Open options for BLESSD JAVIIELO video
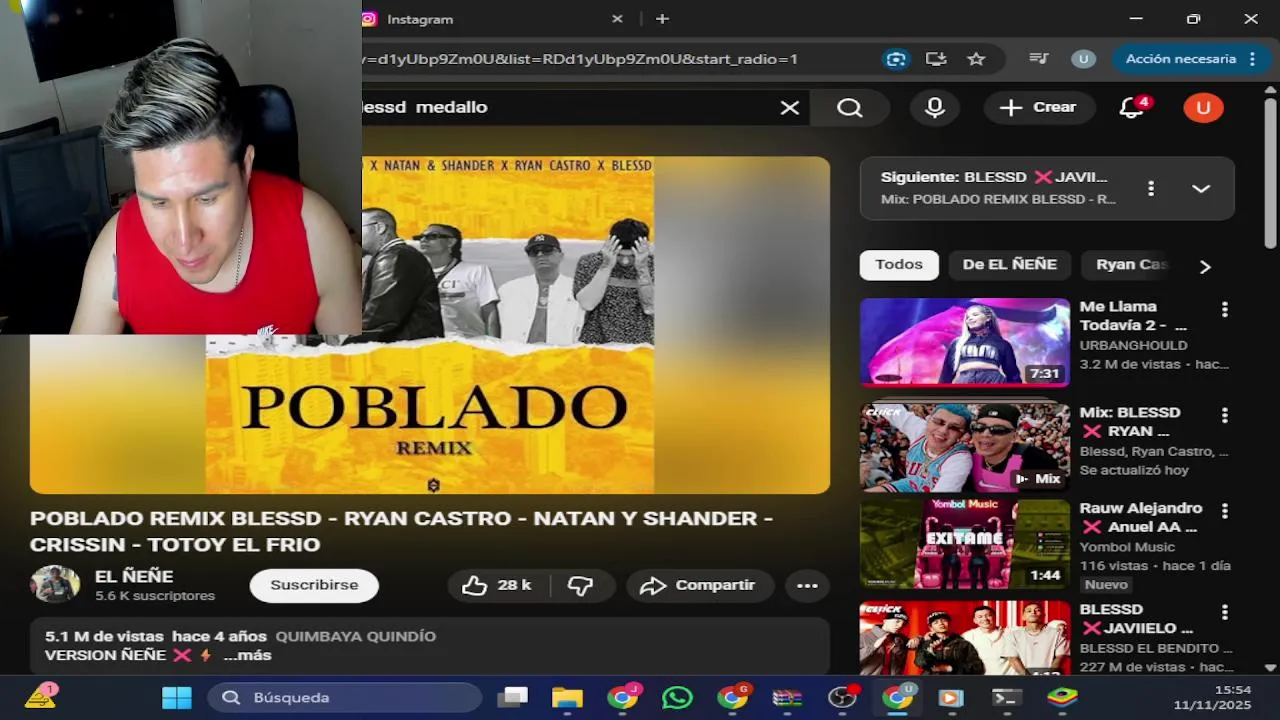Viewport: 1280px width, 720px height. [x=1224, y=612]
